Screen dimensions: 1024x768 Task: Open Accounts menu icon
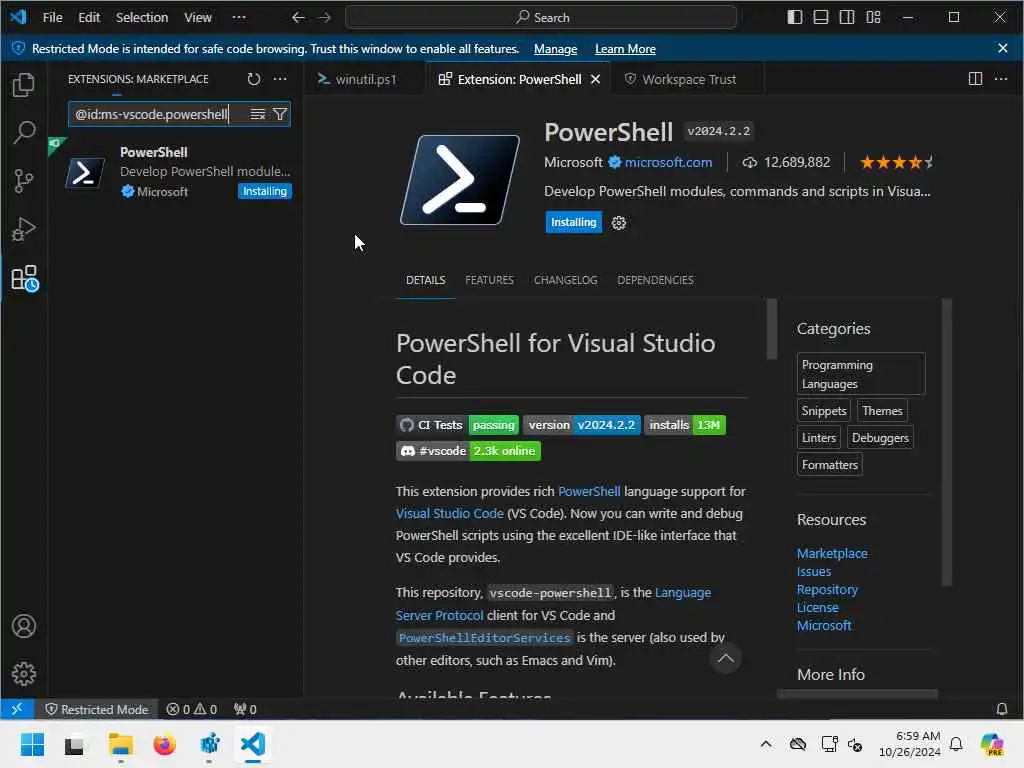pyautogui.click(x=24, y=626)
